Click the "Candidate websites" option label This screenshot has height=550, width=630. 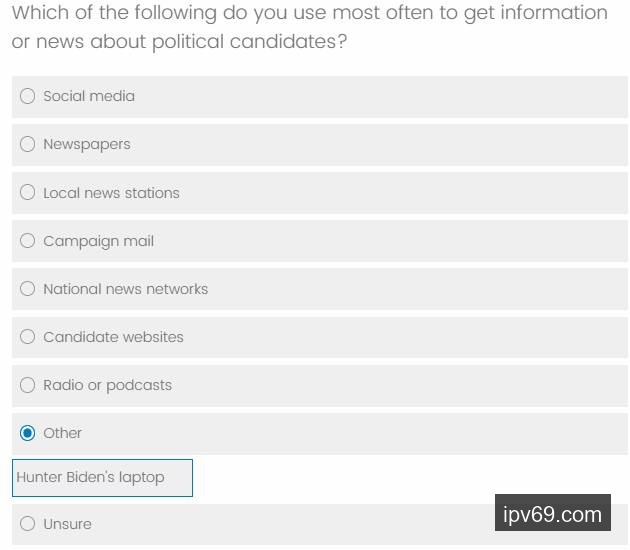[x=113, y=337]
